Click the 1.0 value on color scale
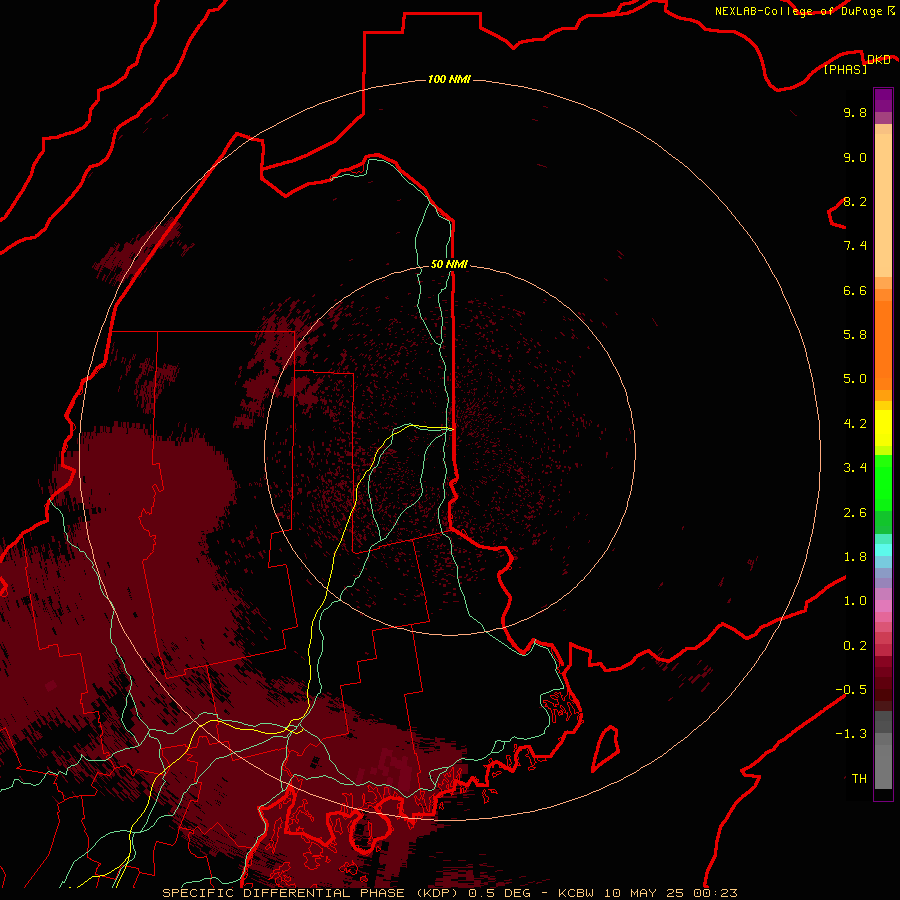Screen dimensions: 900x900 855,601
